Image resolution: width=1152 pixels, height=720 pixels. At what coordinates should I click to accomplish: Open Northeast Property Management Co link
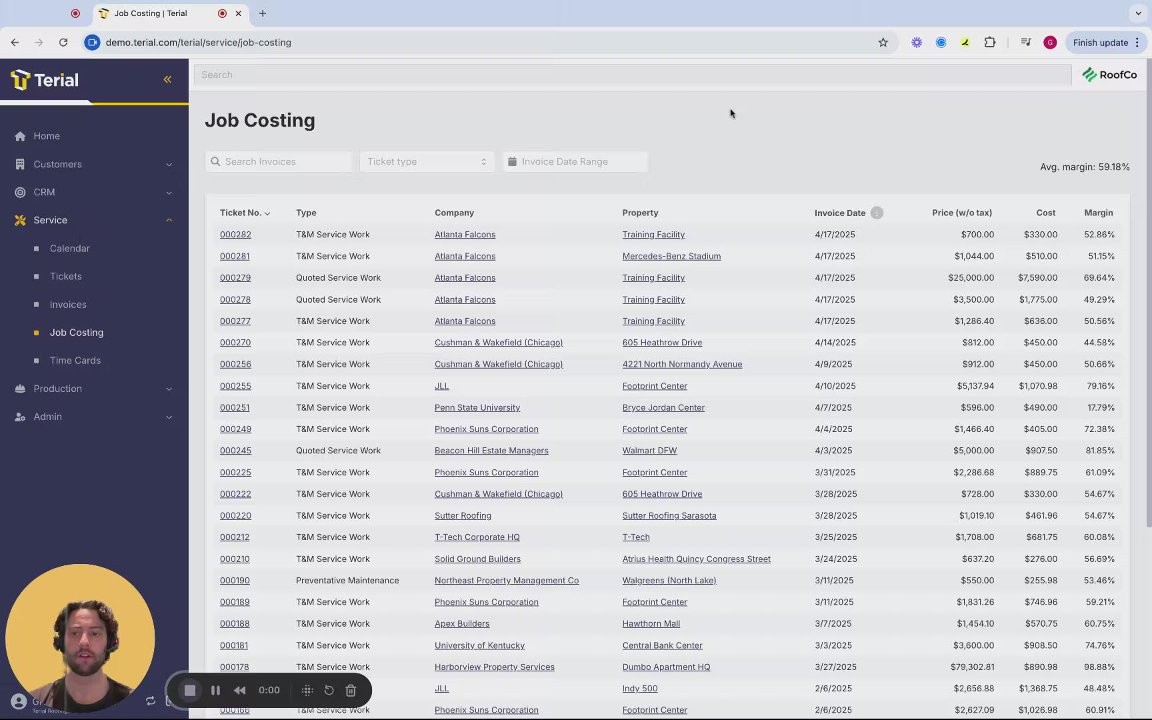point(506,580)
